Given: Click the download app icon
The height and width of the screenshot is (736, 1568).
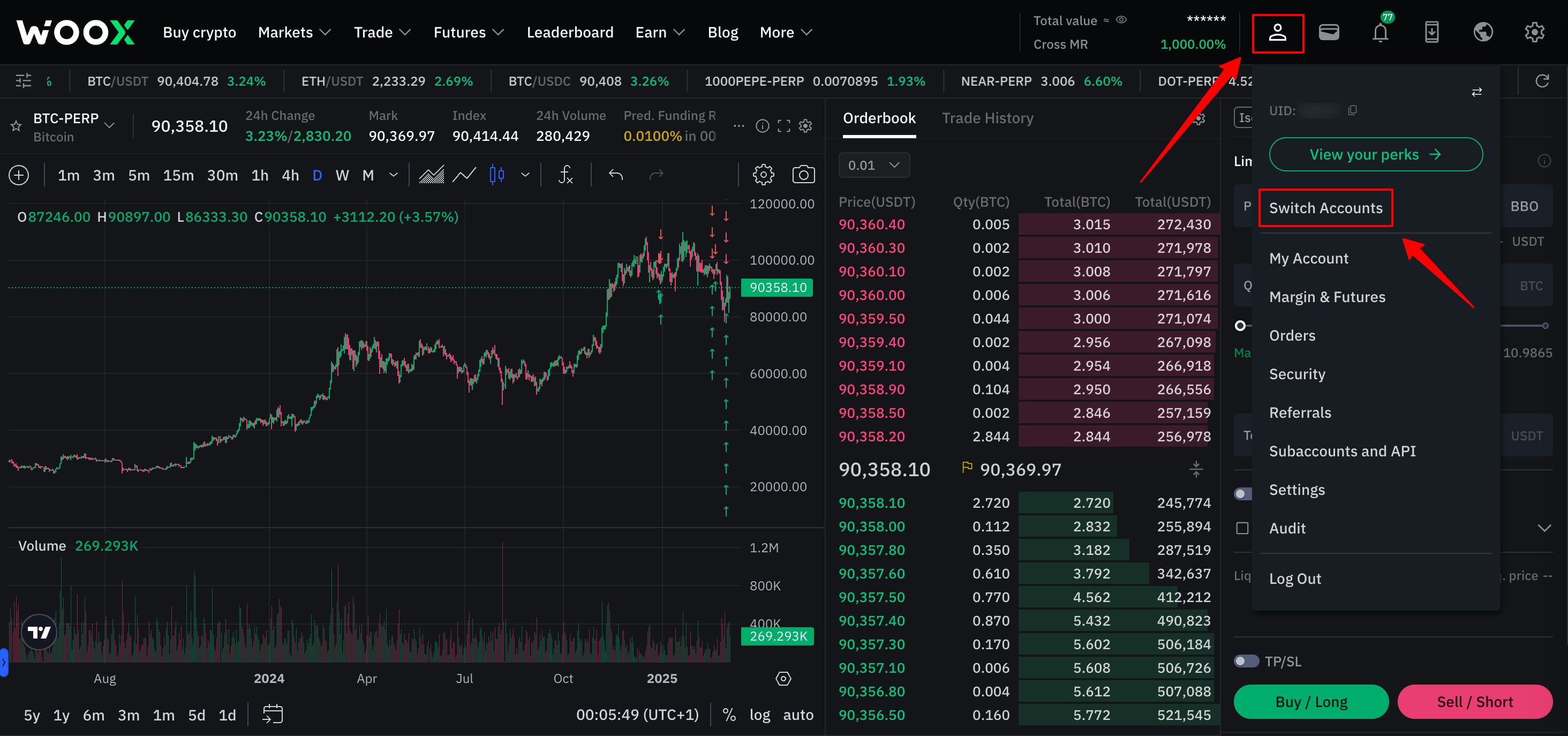Looking at the screenshot, I should 1431,32.
